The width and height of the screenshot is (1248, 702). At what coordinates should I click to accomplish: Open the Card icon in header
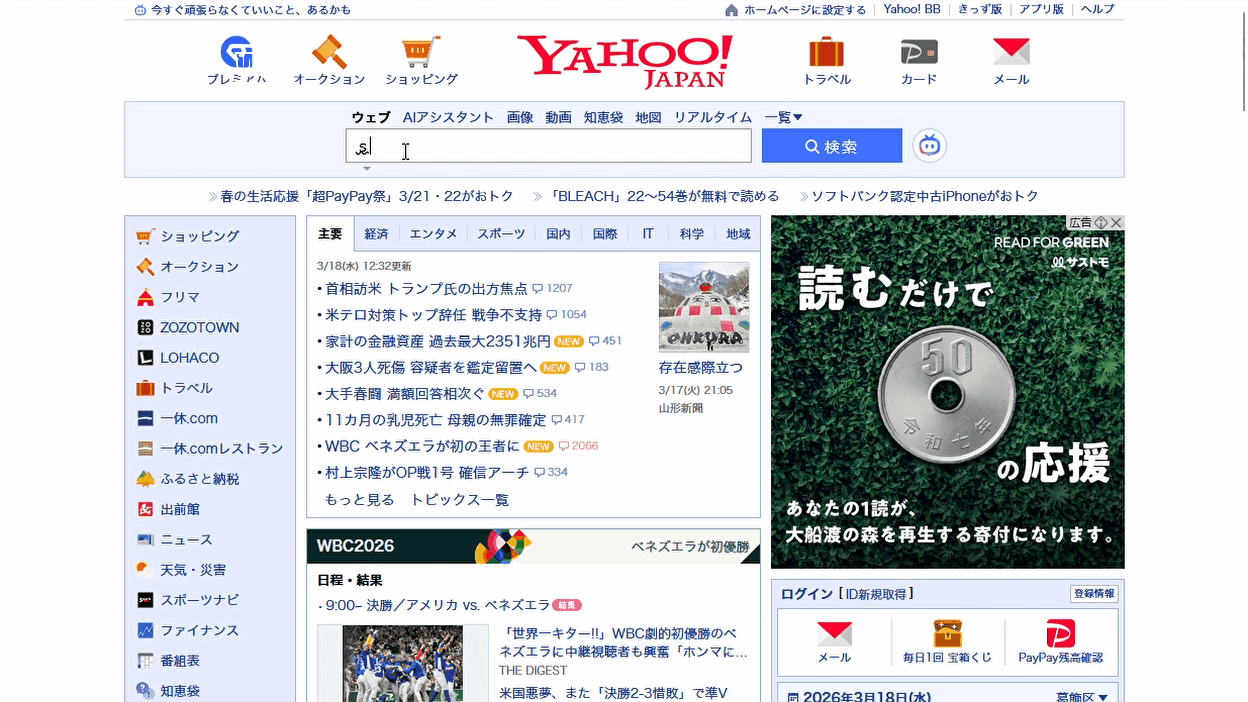[x=919, y=52]
